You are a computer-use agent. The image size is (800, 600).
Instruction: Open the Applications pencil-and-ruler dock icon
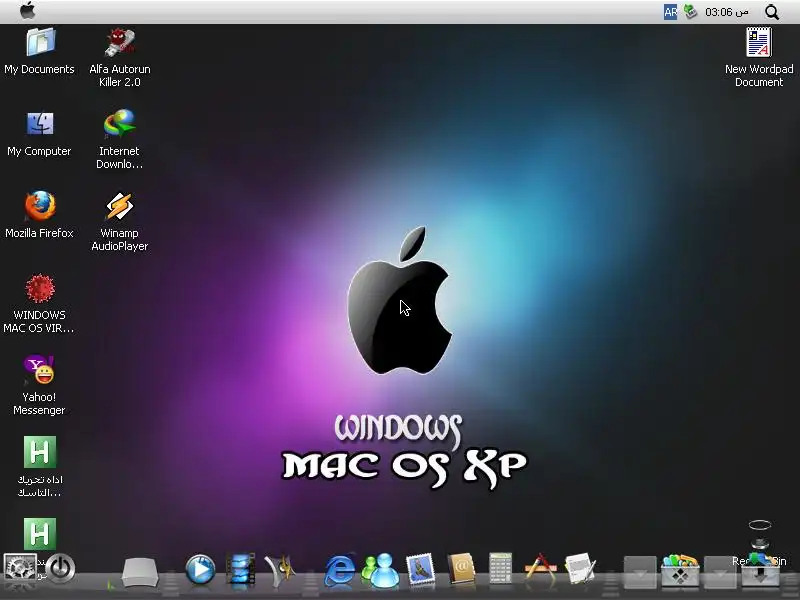pyautogui.click(x=540, y=567)
